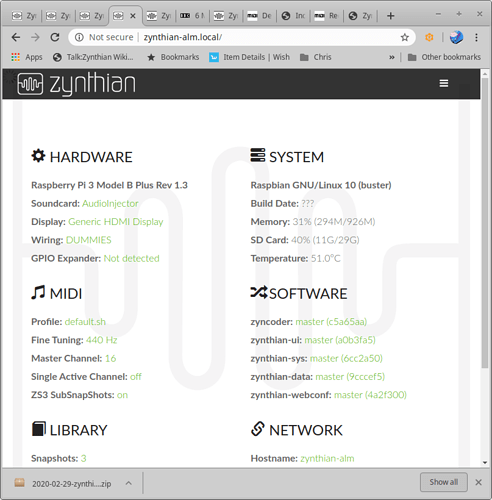
Task: Click the DUMMIES wiring link
Action: (89, 240)
